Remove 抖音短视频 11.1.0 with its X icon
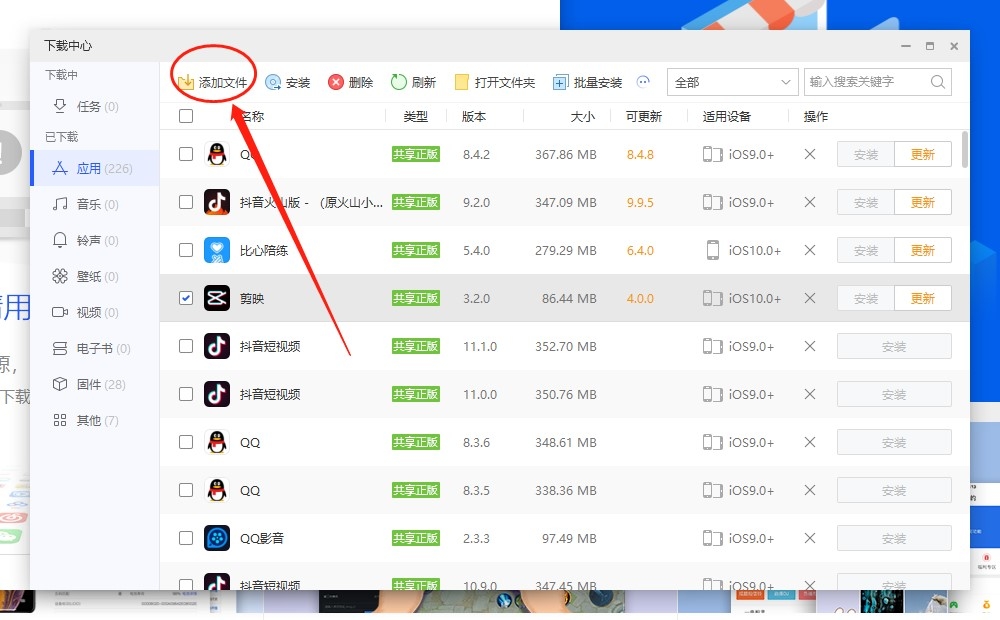Screen dimensions: 1000x620 (x=810, y=346)
